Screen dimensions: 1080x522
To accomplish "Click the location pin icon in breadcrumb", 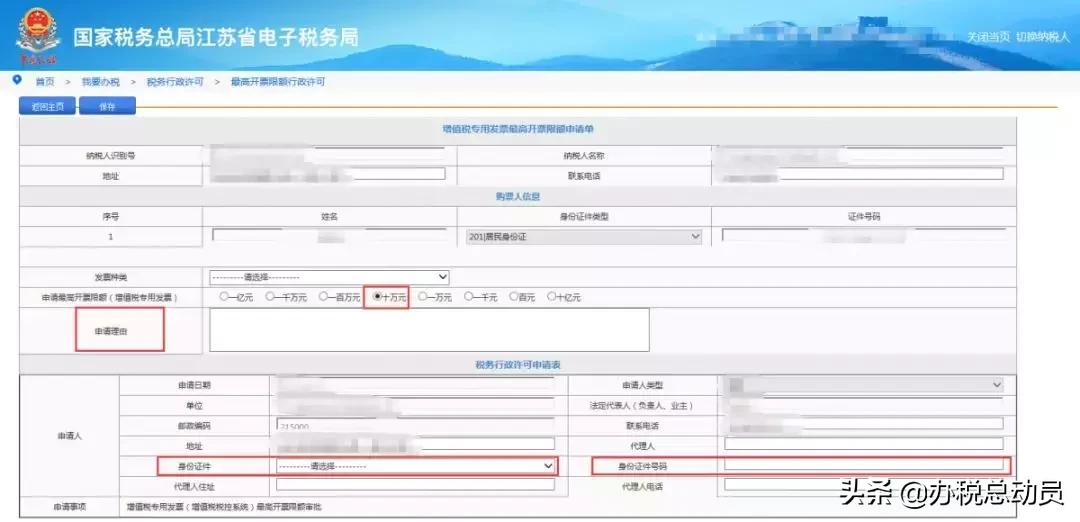I will [18, 81].
